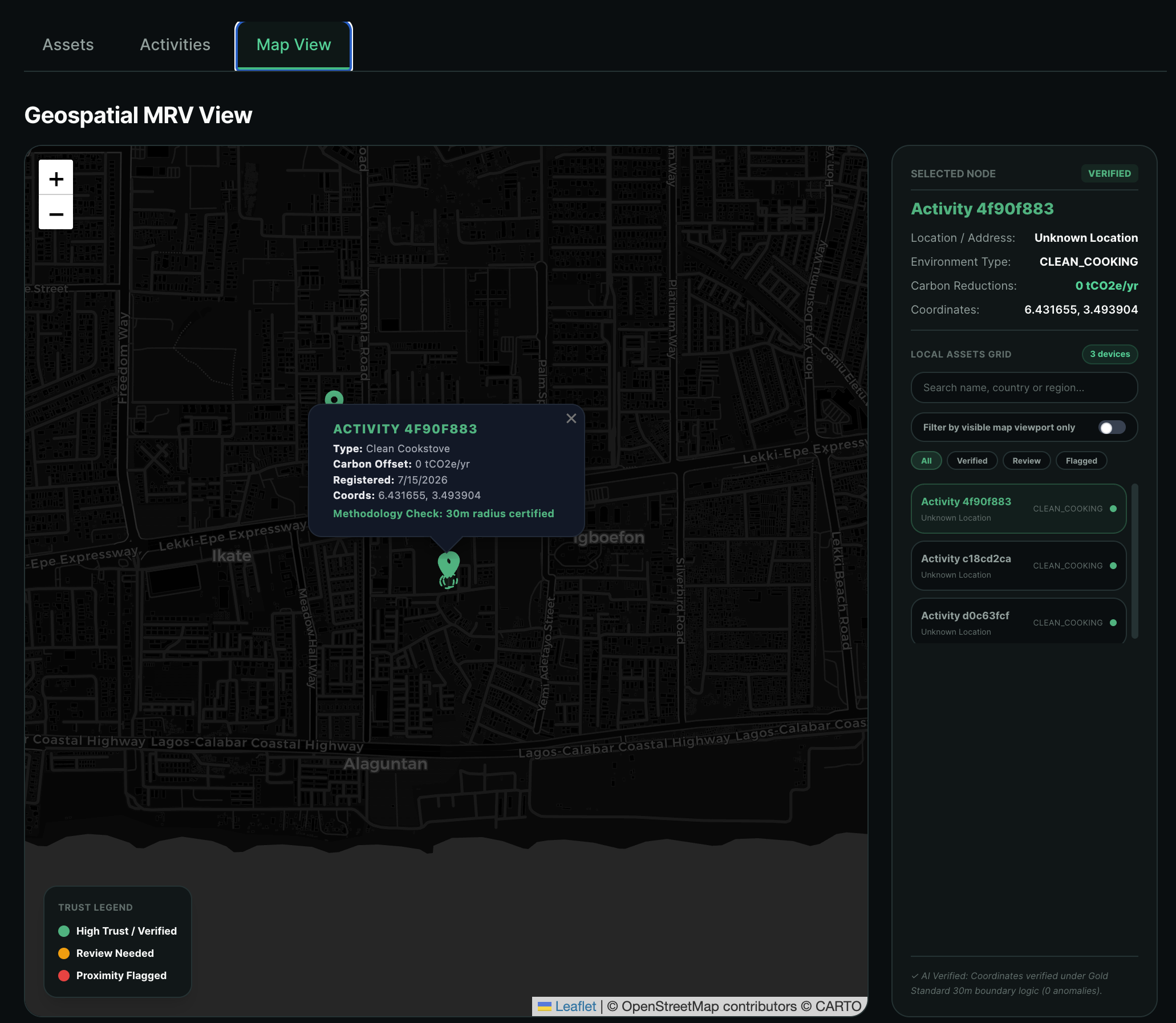Click the green marker near Kusenla Road
This screenshot has width=1176, height=1023.
(334, 399)
